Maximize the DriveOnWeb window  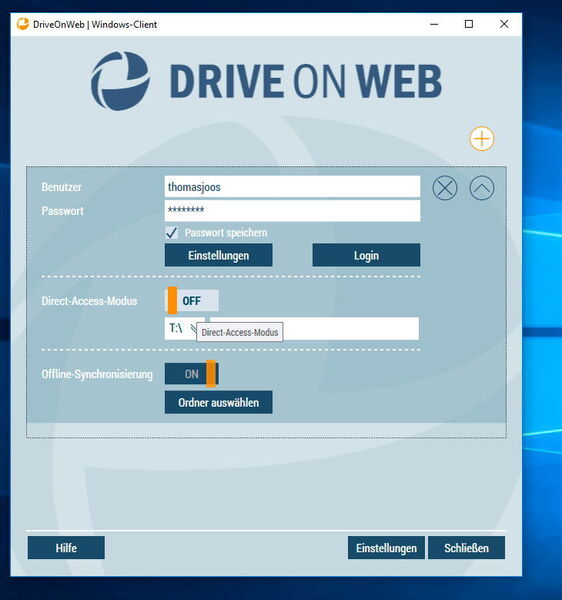[469, 24]
